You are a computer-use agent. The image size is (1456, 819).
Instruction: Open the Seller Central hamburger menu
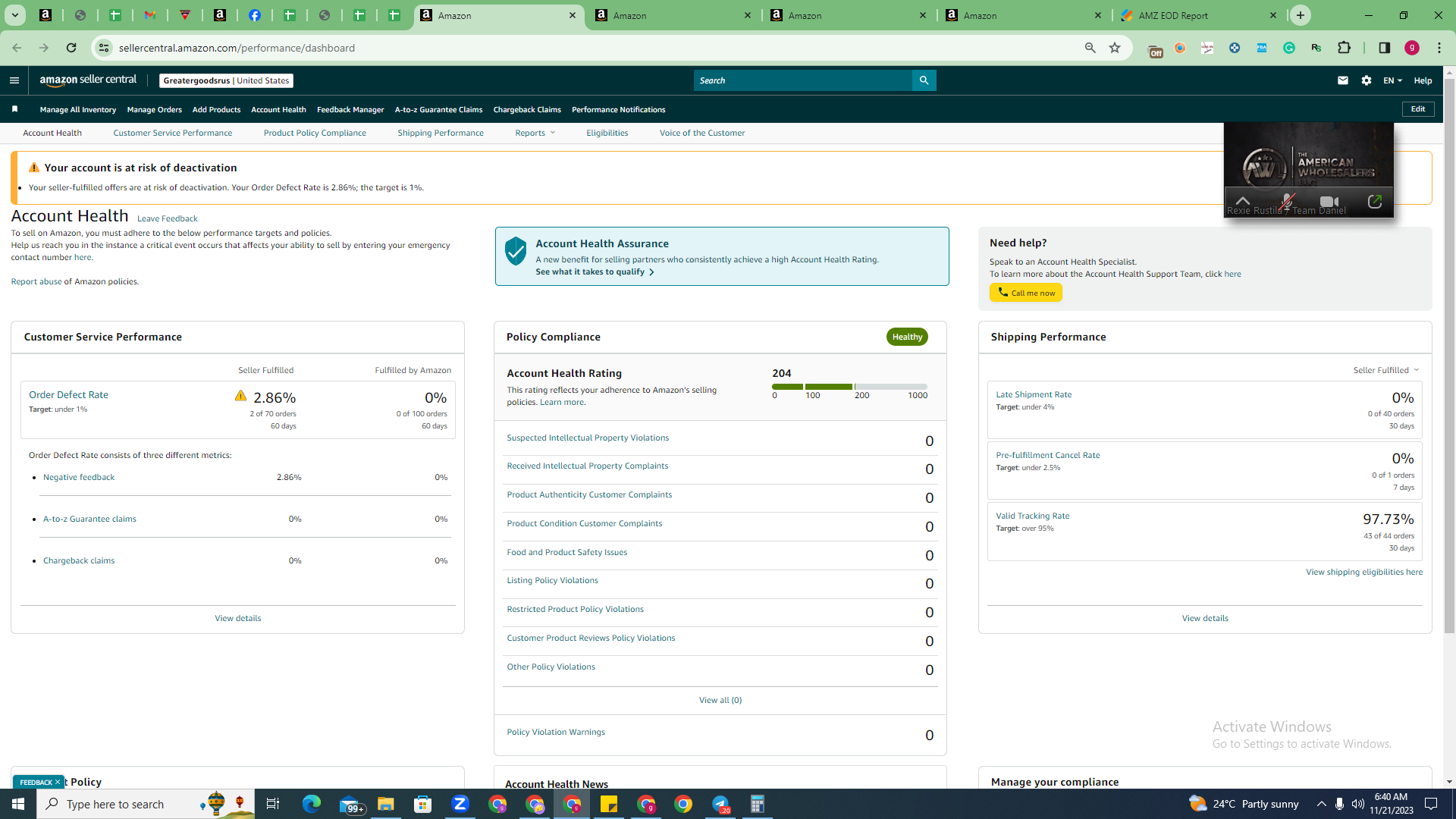tap(14, 80)
